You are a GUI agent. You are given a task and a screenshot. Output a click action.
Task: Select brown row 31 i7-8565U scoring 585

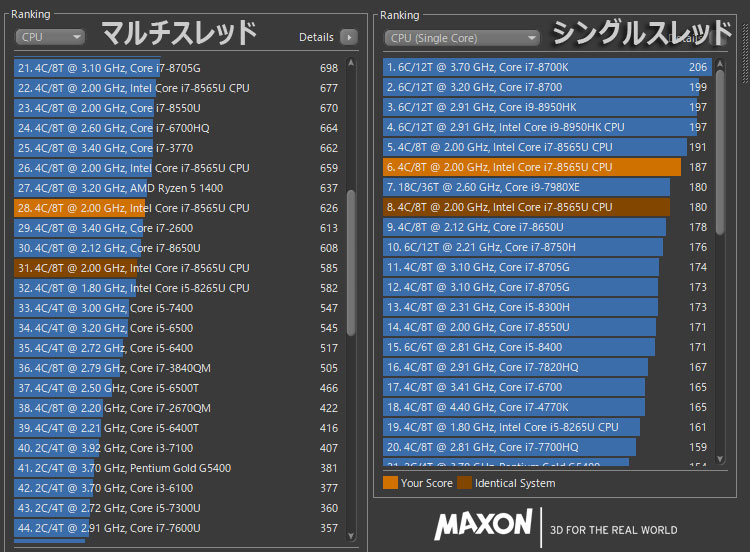(178, 268)
